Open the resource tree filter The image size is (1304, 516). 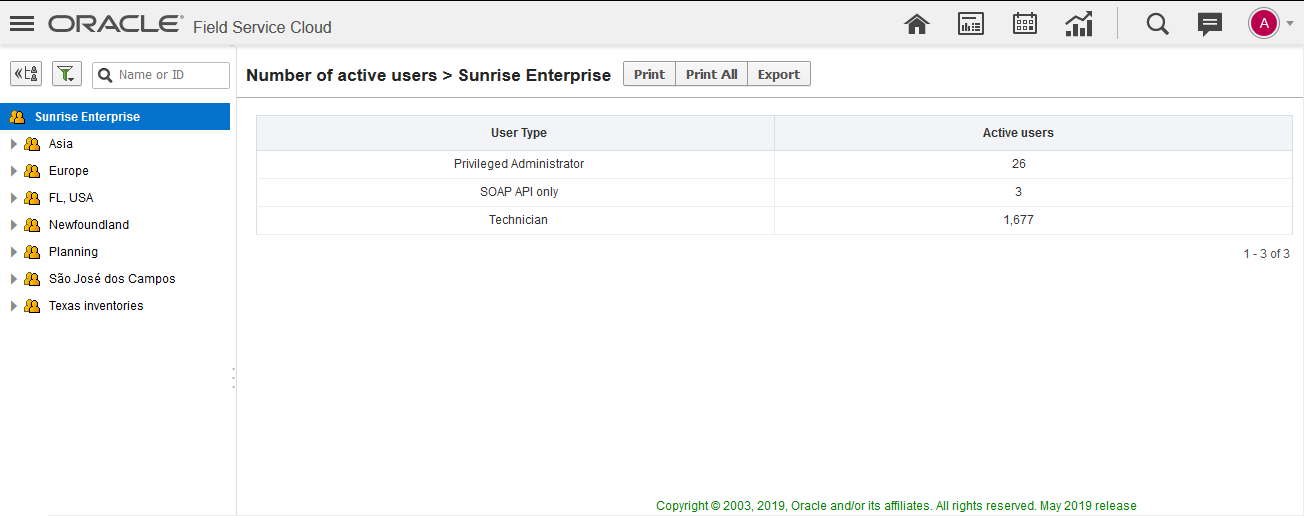(66, 74)
